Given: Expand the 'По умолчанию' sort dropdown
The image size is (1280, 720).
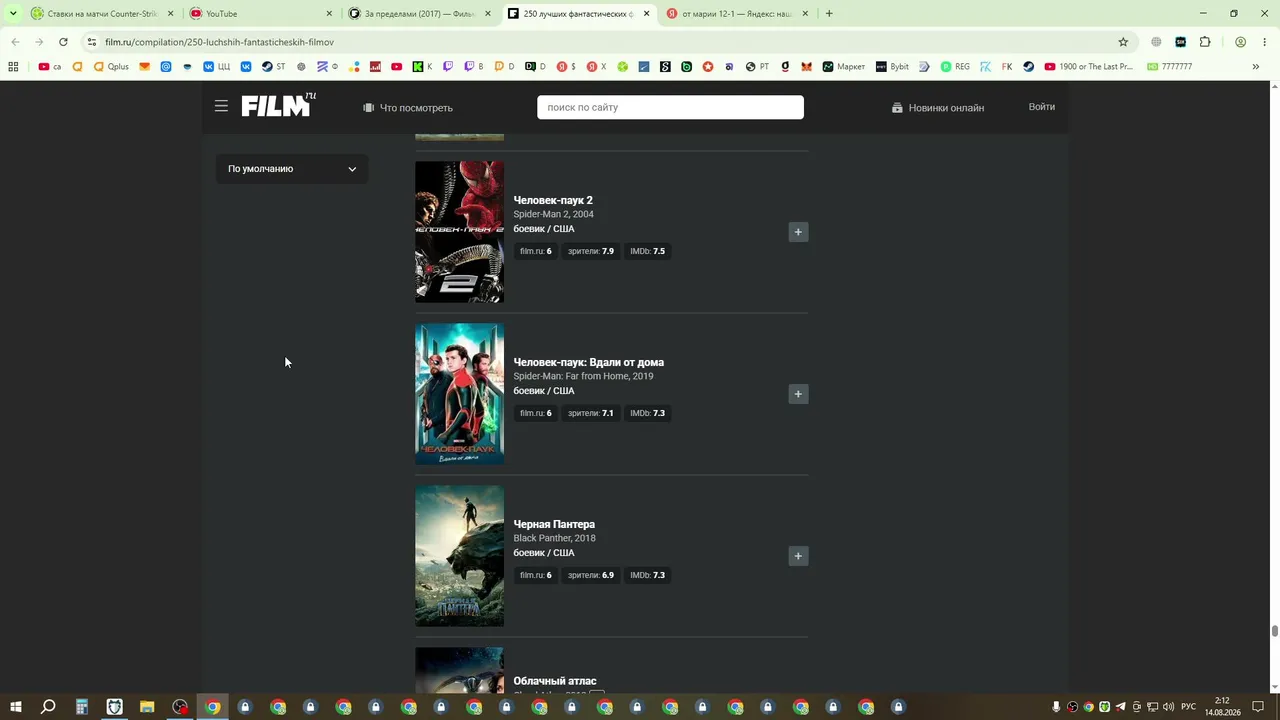Looking at the screenshot, I should (x=292, y=169).
